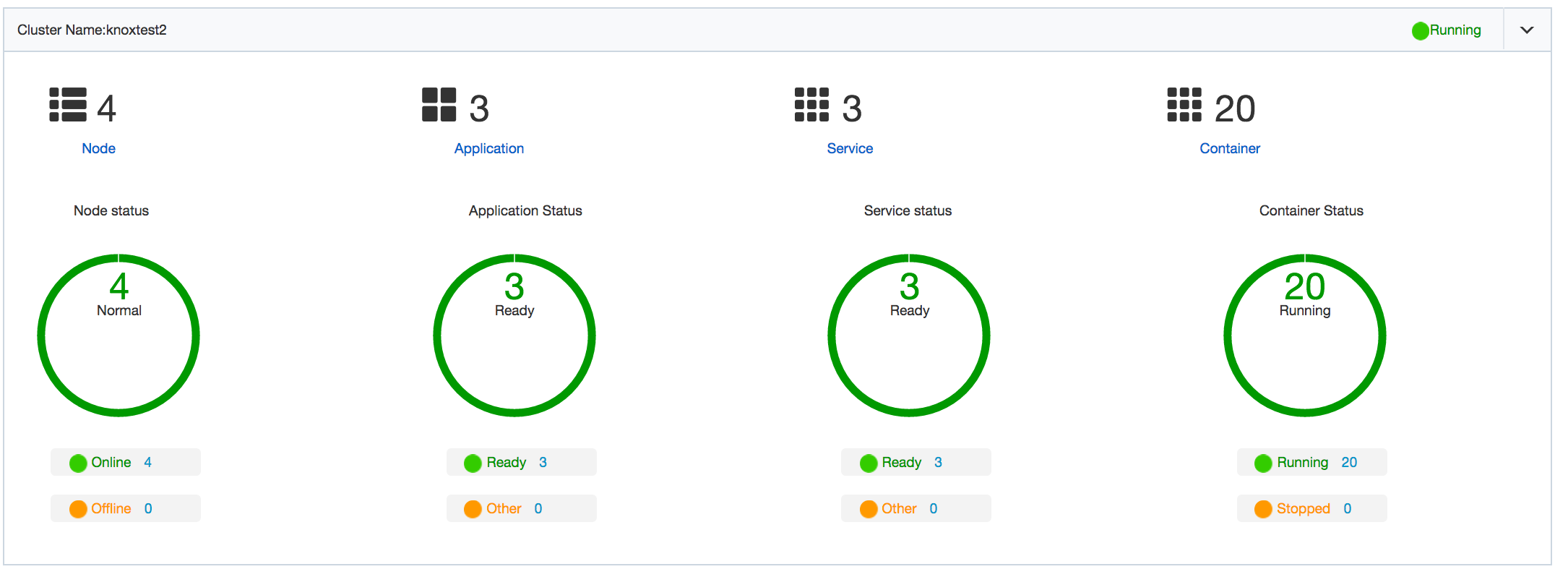Screen dimensions: 1568x577
Task: Click the 'Service status' heading
Action: pyautogui.click(x=908, y=210)
